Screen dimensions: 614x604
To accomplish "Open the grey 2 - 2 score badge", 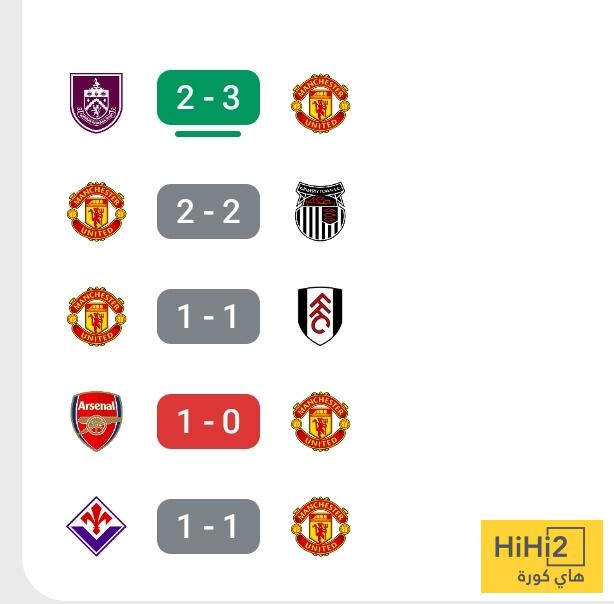I will click(x=208, y=211).
